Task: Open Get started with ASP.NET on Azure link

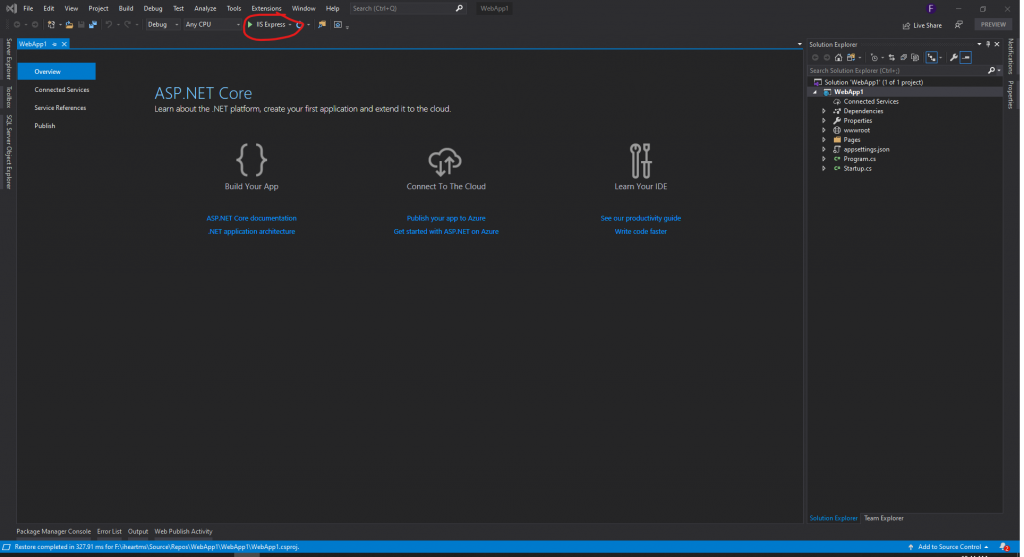Action: pyautogui.click(x=446, y=231)
